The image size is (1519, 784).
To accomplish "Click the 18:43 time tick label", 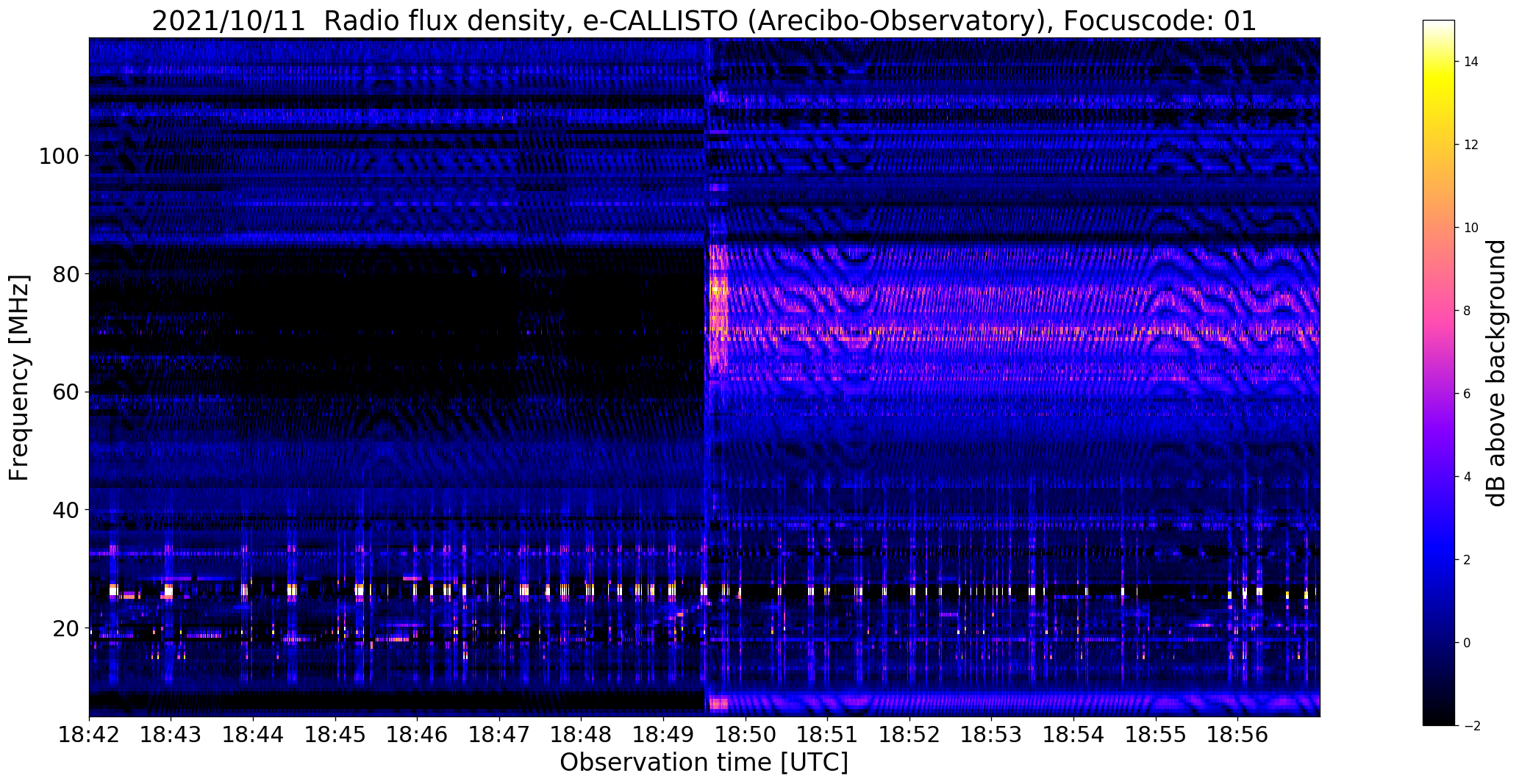I will [171, 734].
